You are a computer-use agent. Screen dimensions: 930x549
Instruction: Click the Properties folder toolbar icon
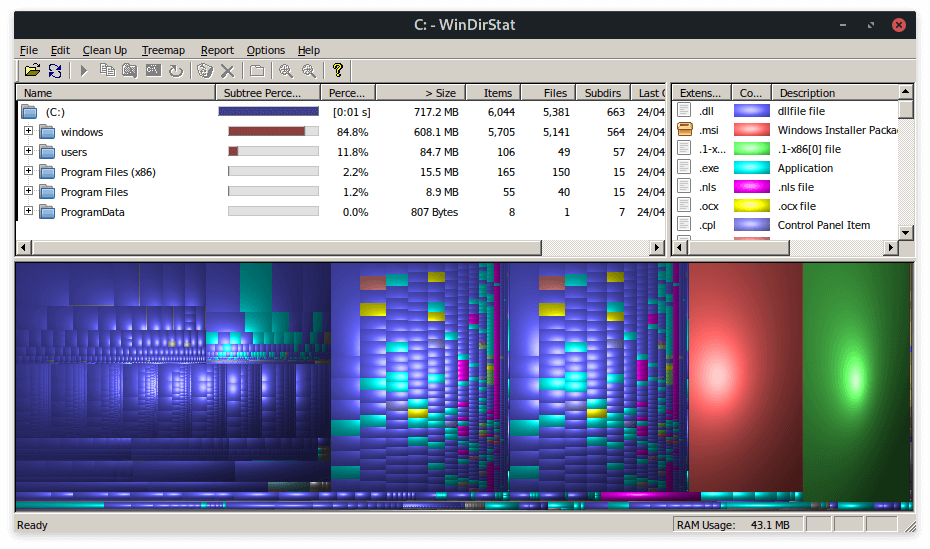pyautogui.click(x=257, y=71)
